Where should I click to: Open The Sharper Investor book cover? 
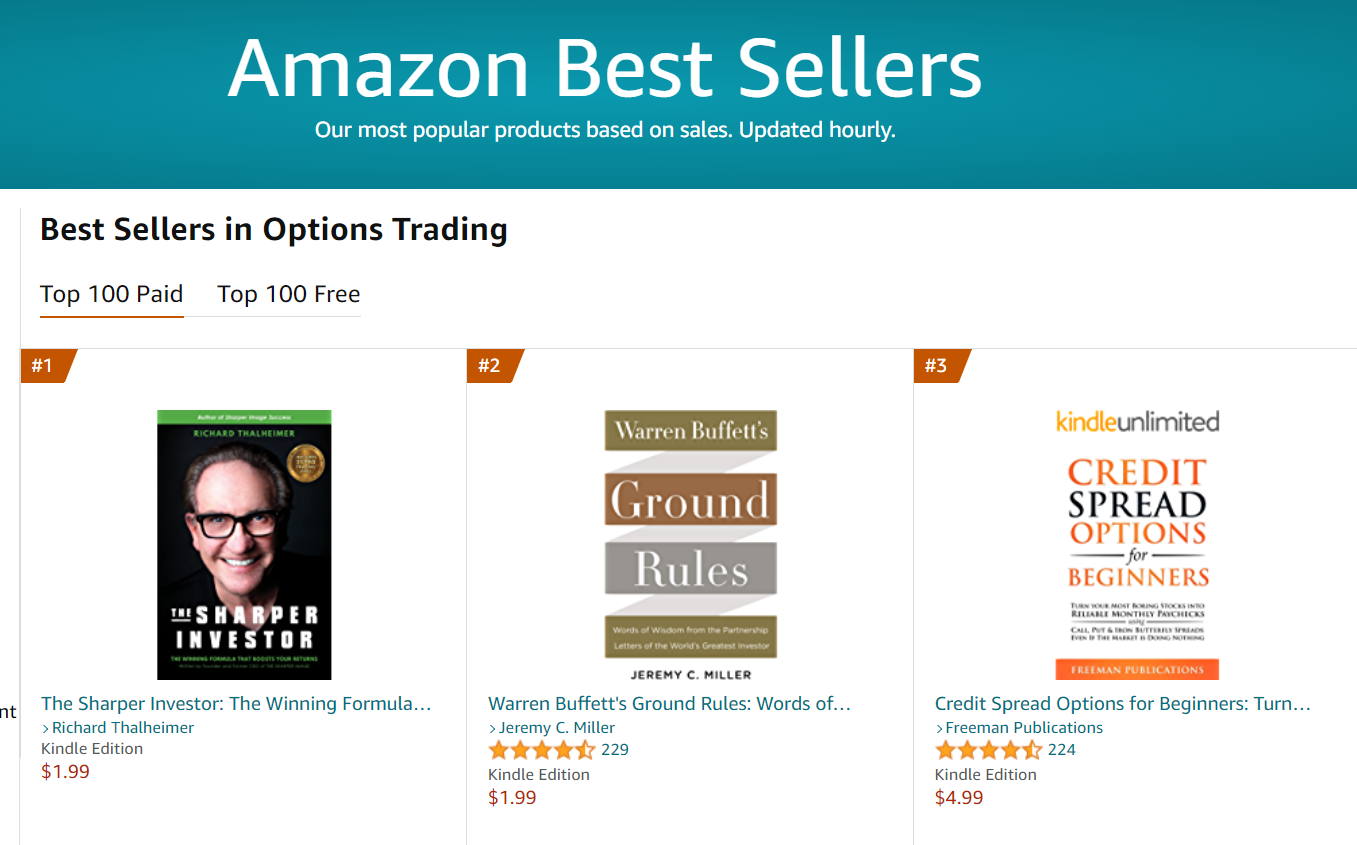pyautogui.click(x=244, y=545)
